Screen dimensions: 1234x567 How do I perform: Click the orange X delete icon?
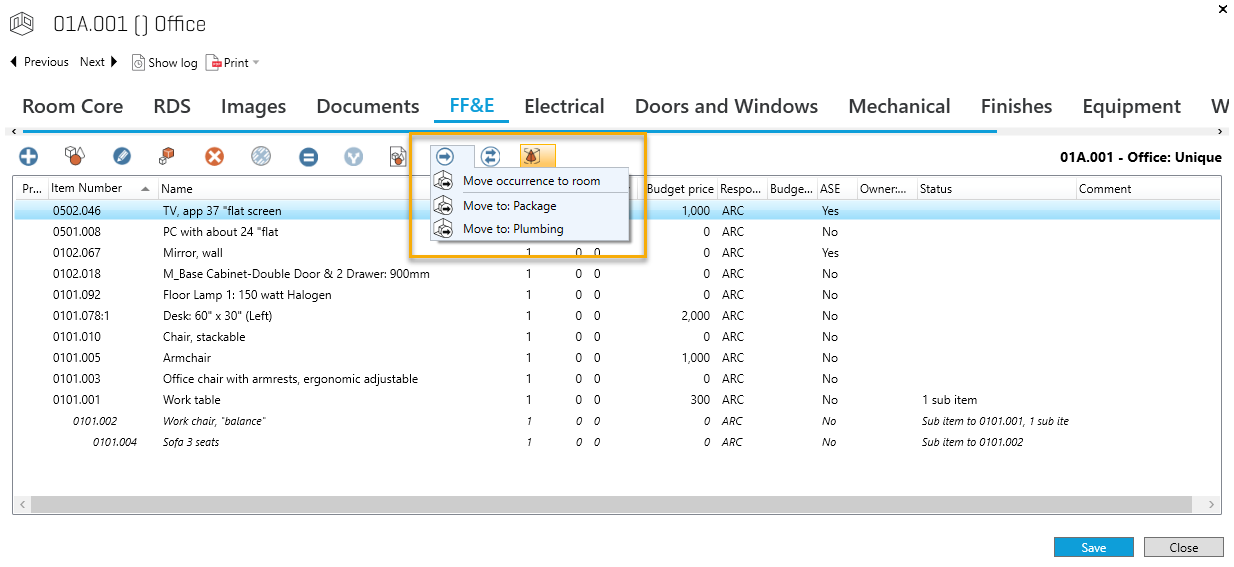(214, 156)
